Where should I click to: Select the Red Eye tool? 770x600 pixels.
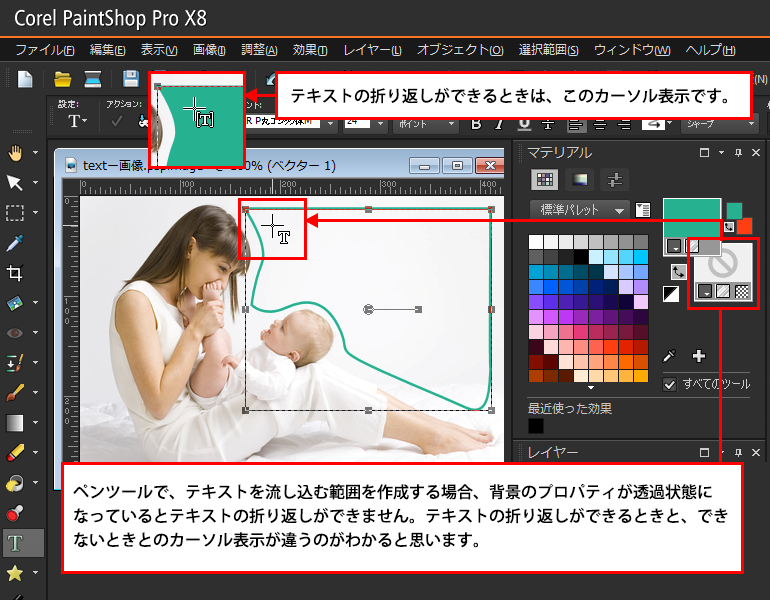pos(15,333)
